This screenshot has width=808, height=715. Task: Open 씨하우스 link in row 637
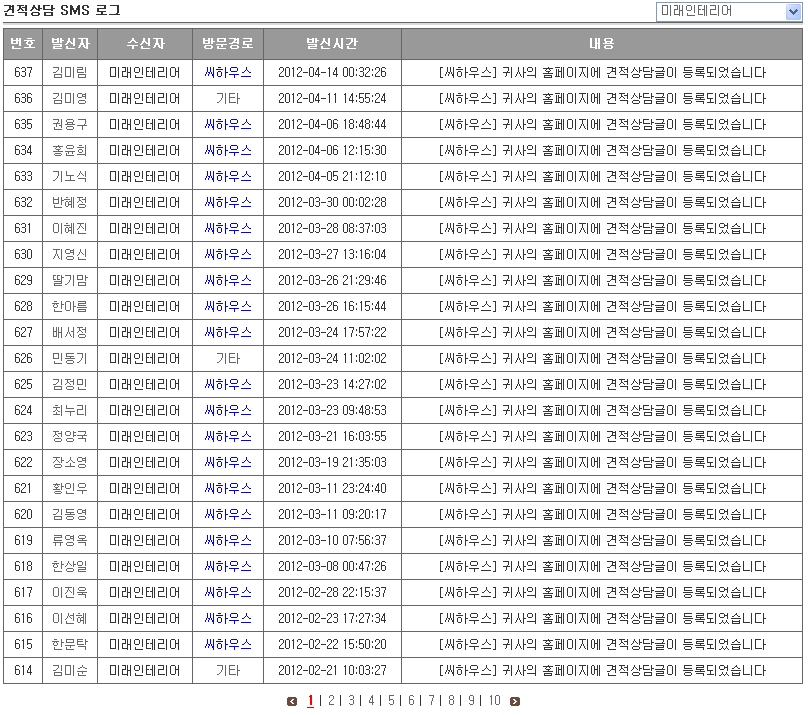pyautogui.click(x=228, y=73)
